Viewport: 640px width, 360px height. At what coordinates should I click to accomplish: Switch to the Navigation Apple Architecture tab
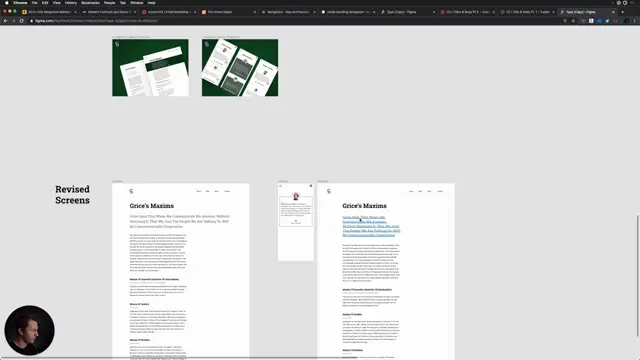[x=288, y=12]
